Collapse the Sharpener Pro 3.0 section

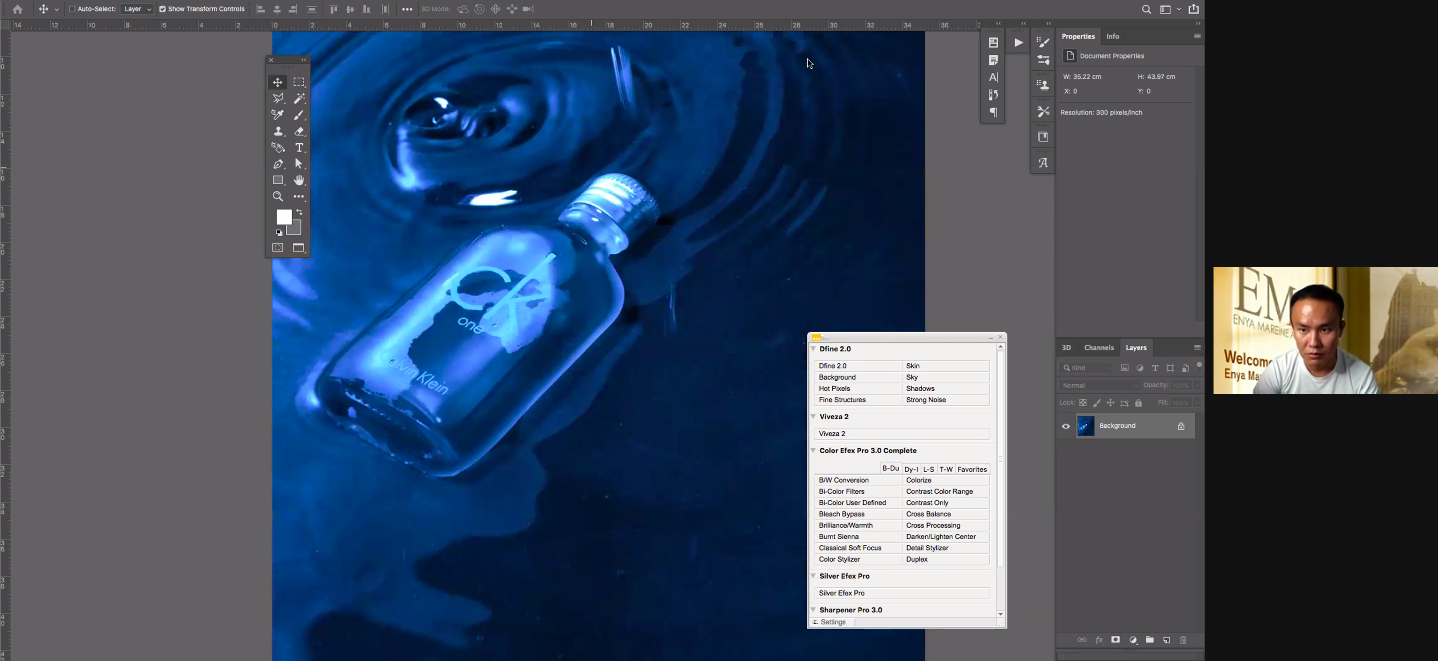[813, 610]
